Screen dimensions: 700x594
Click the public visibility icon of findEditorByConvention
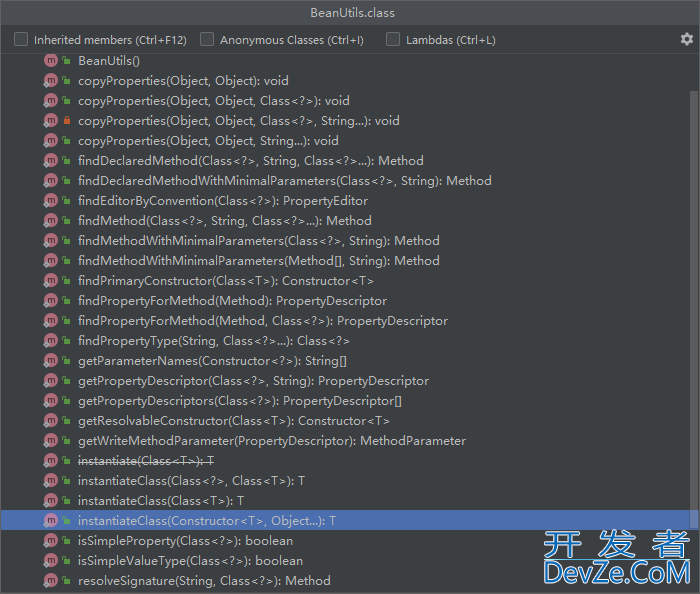67,200
